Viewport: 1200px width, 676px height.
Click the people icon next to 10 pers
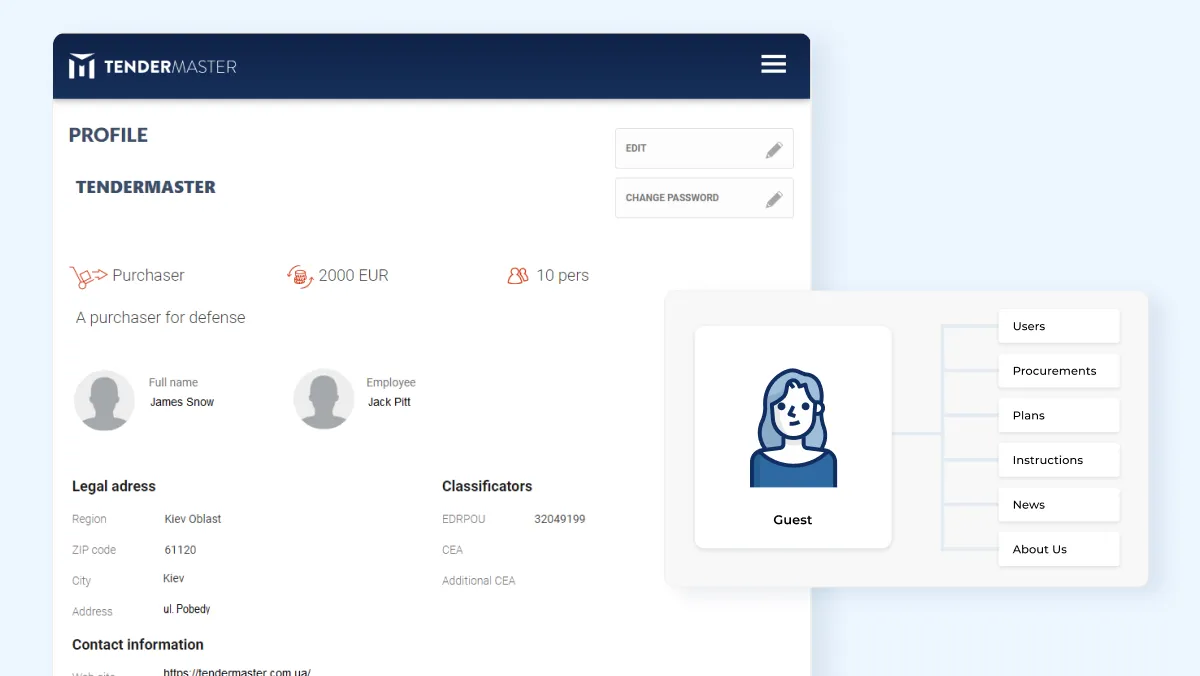pos(518,275)
